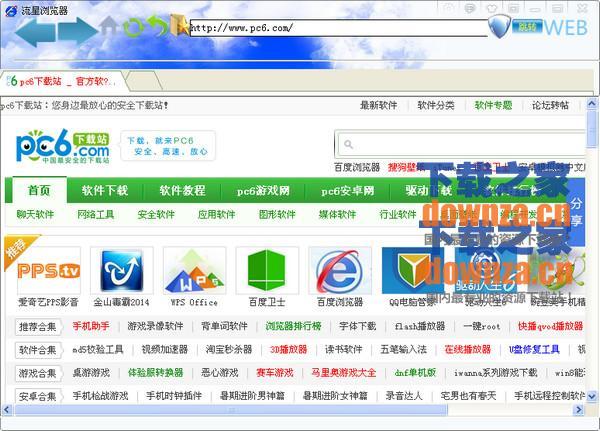Click the skin shirt icon in title bar
The image size is (600, 431).
tap(492, 8)
